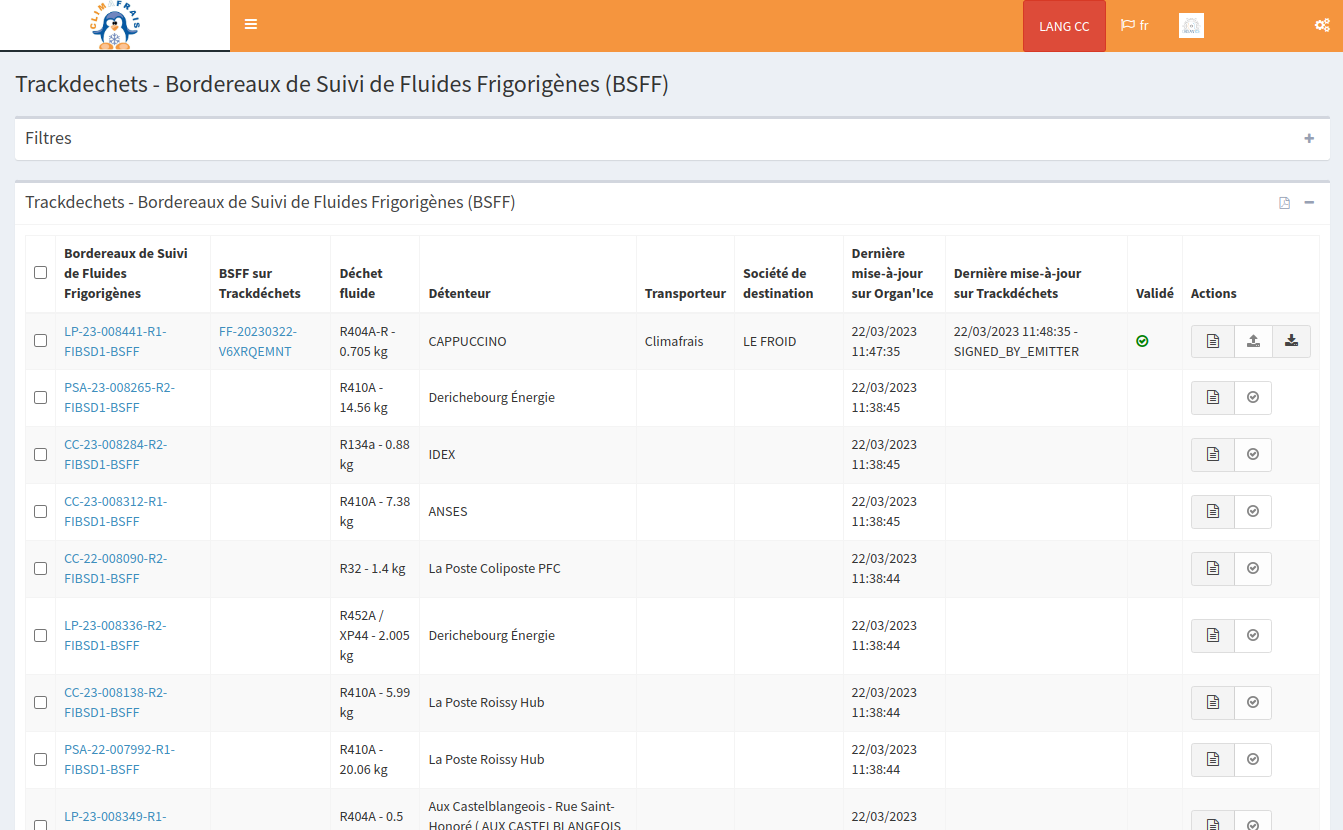1343x830 pixels.
Task: Export table via PDF icon
Action: tap(1285, 203)
